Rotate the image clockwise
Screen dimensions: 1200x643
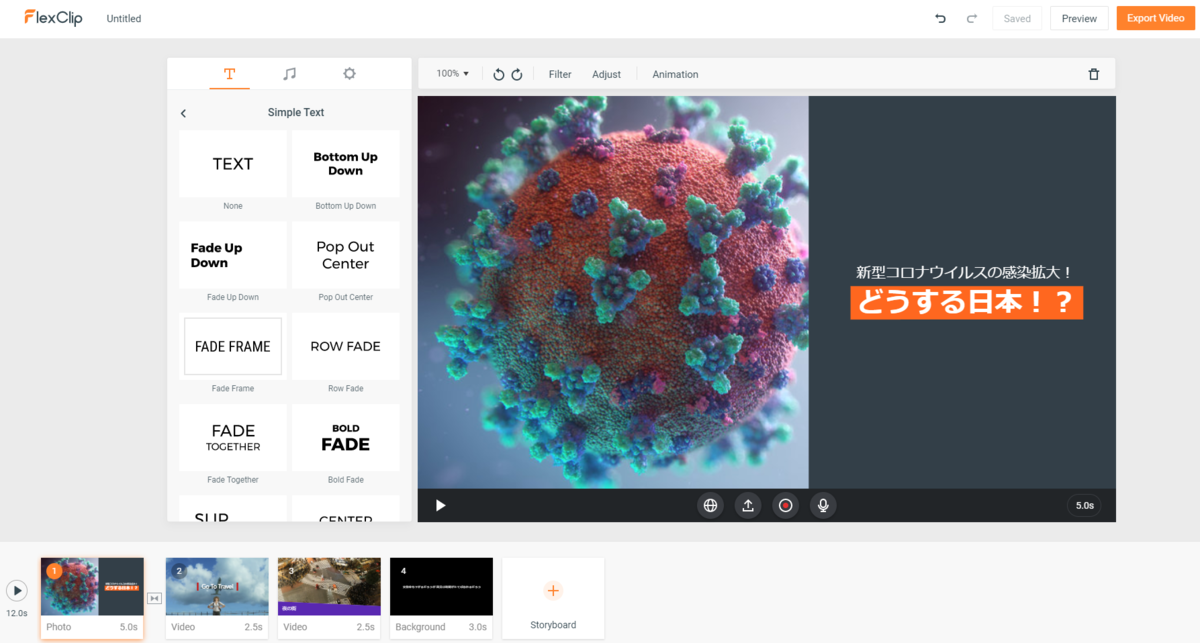tap(517, 75)
